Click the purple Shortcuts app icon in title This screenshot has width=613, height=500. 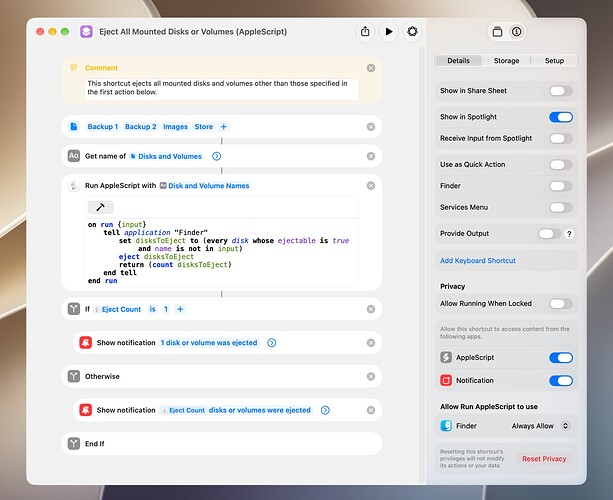tap(86, 32)
